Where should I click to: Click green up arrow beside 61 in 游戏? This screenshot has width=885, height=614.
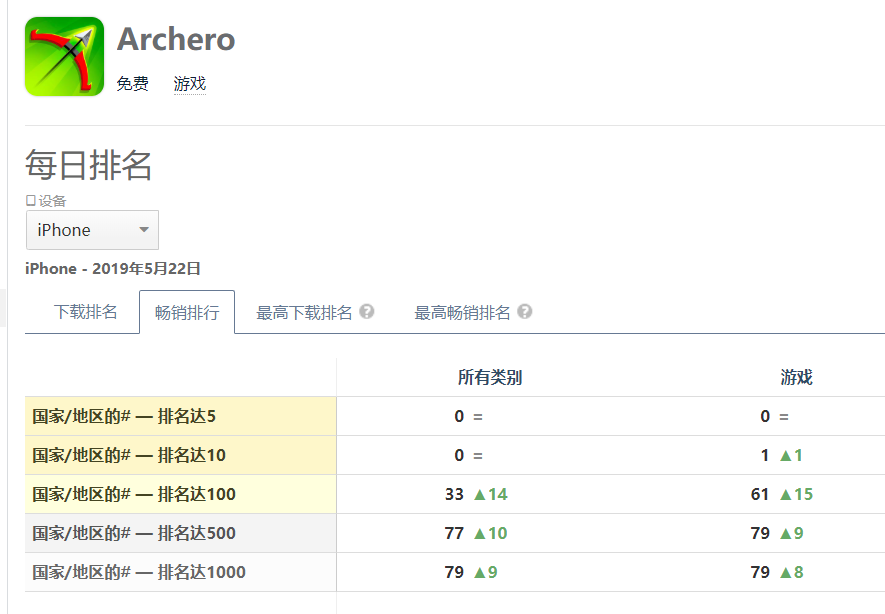coord(785,494)
